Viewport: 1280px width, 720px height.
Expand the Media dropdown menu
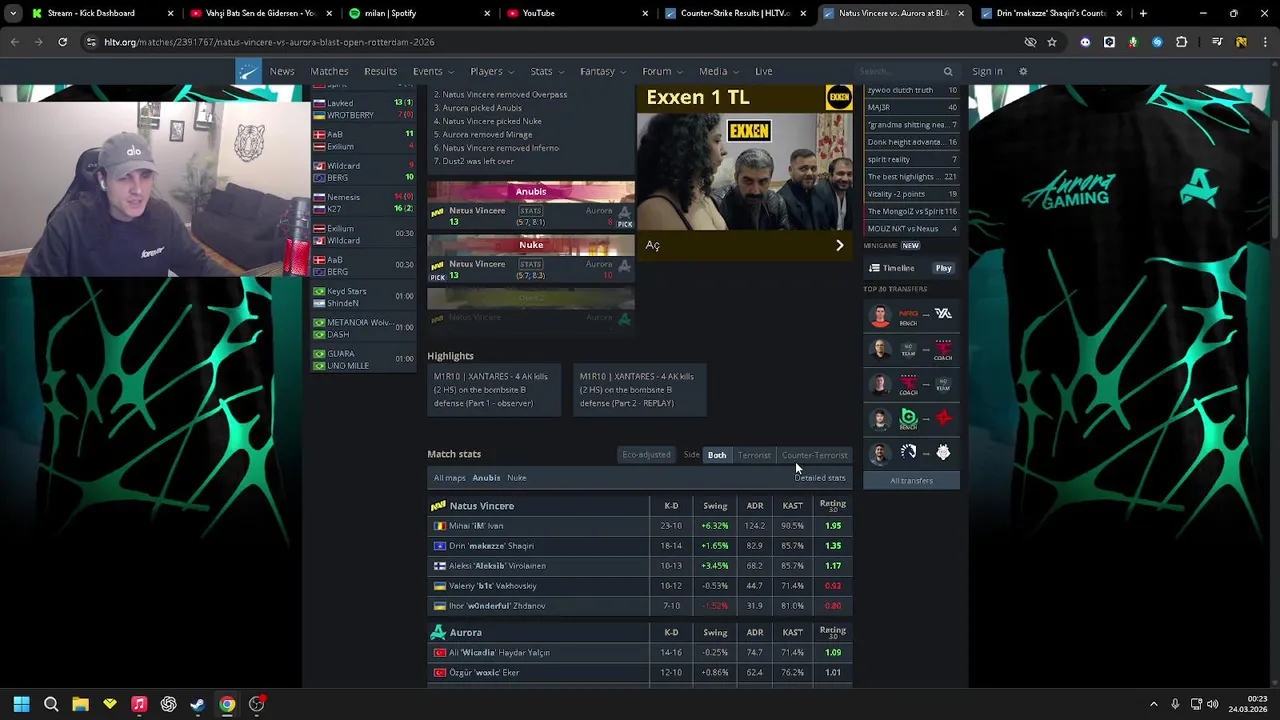(718, 71)
